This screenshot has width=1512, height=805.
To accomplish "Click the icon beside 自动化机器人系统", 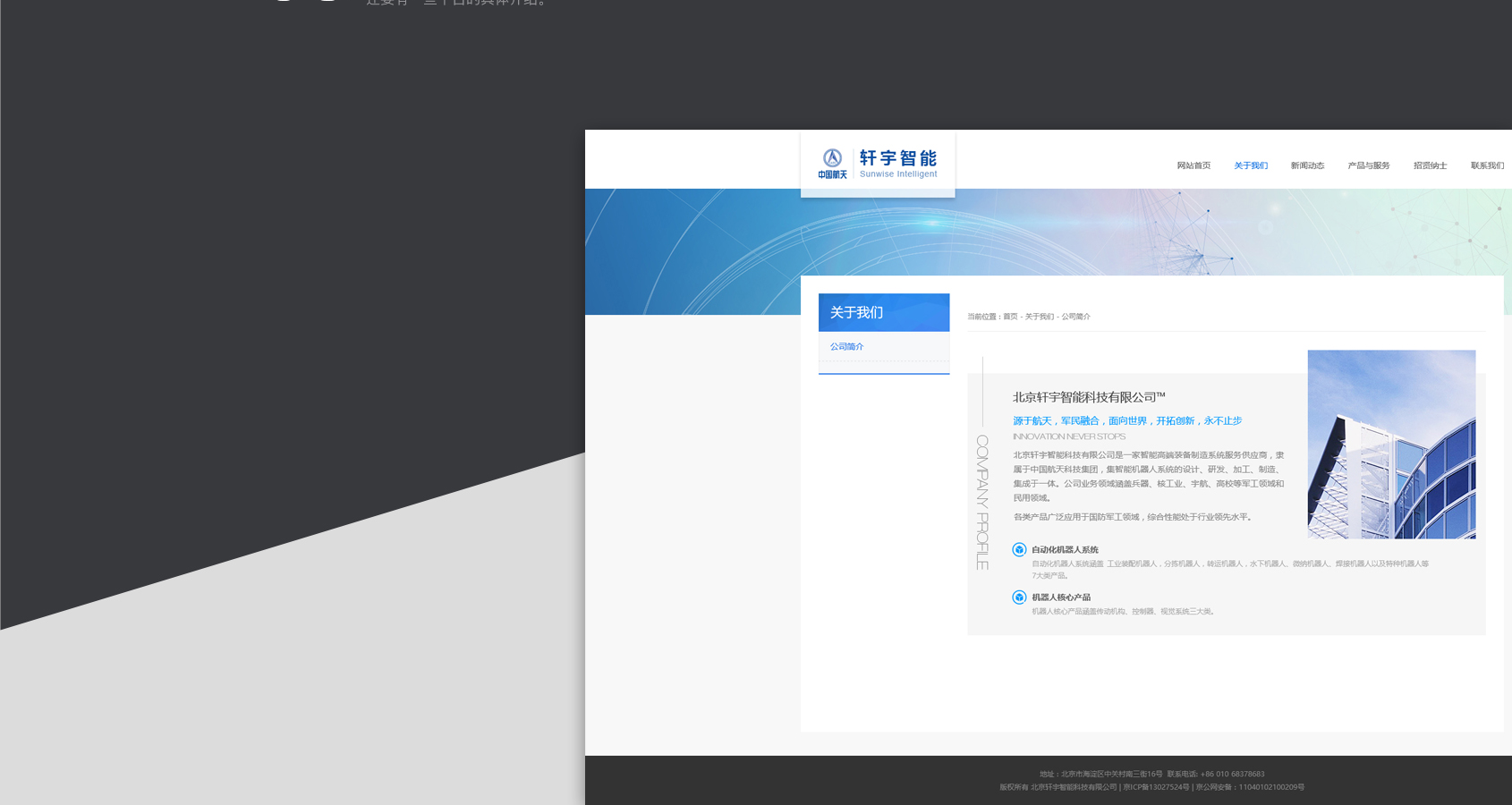I will point(1019,550).
